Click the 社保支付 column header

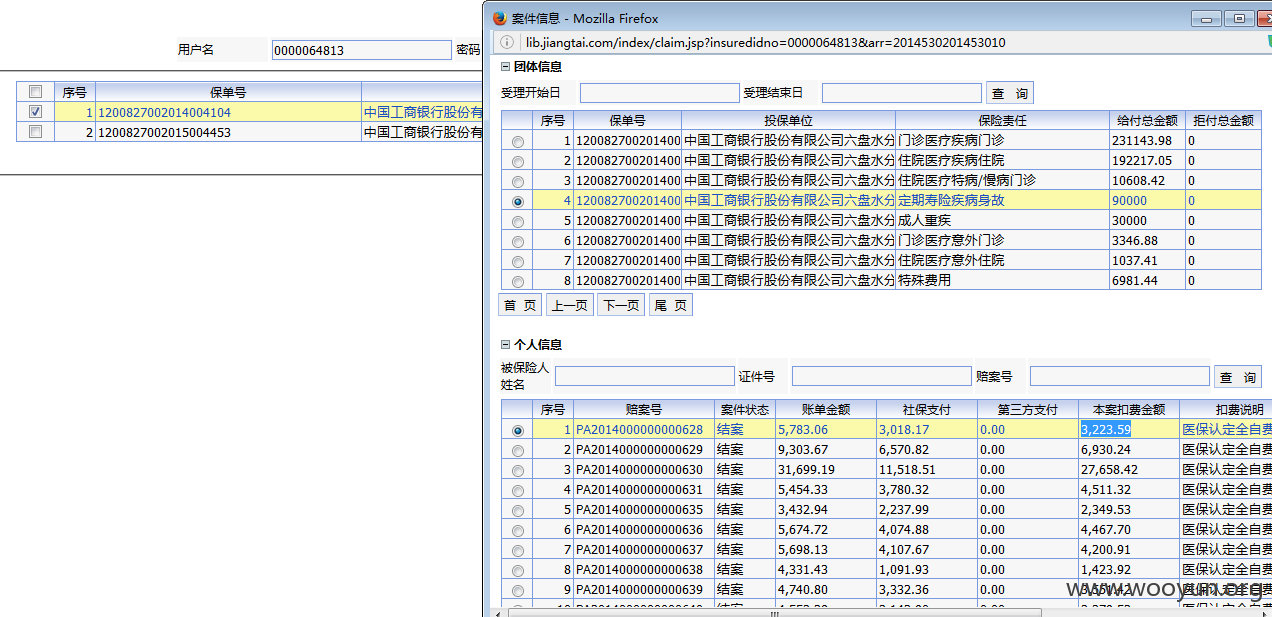(926, 409)
